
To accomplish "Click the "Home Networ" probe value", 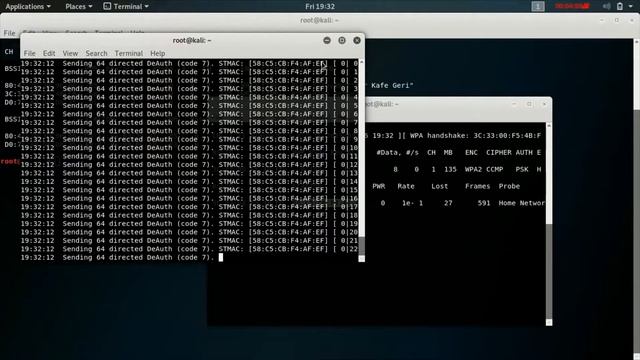I will pyautogui.click(x=522, y=203).
